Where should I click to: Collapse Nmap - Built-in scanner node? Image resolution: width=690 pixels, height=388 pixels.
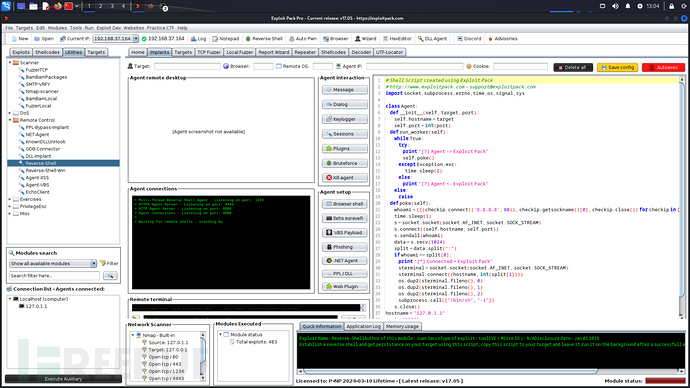[x=133, y=335]
